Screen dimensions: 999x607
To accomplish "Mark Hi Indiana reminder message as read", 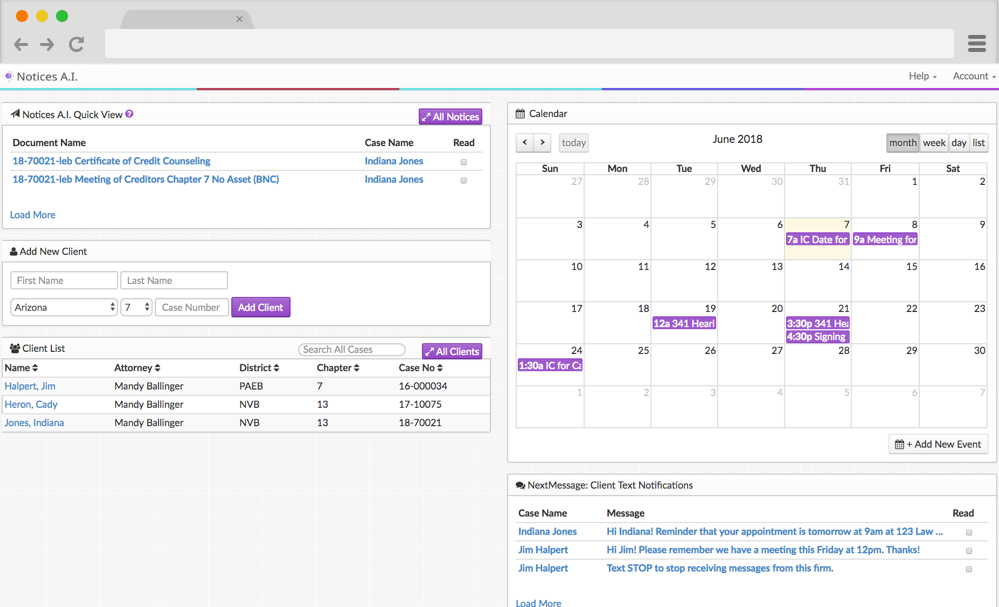I will coord(969,532).
